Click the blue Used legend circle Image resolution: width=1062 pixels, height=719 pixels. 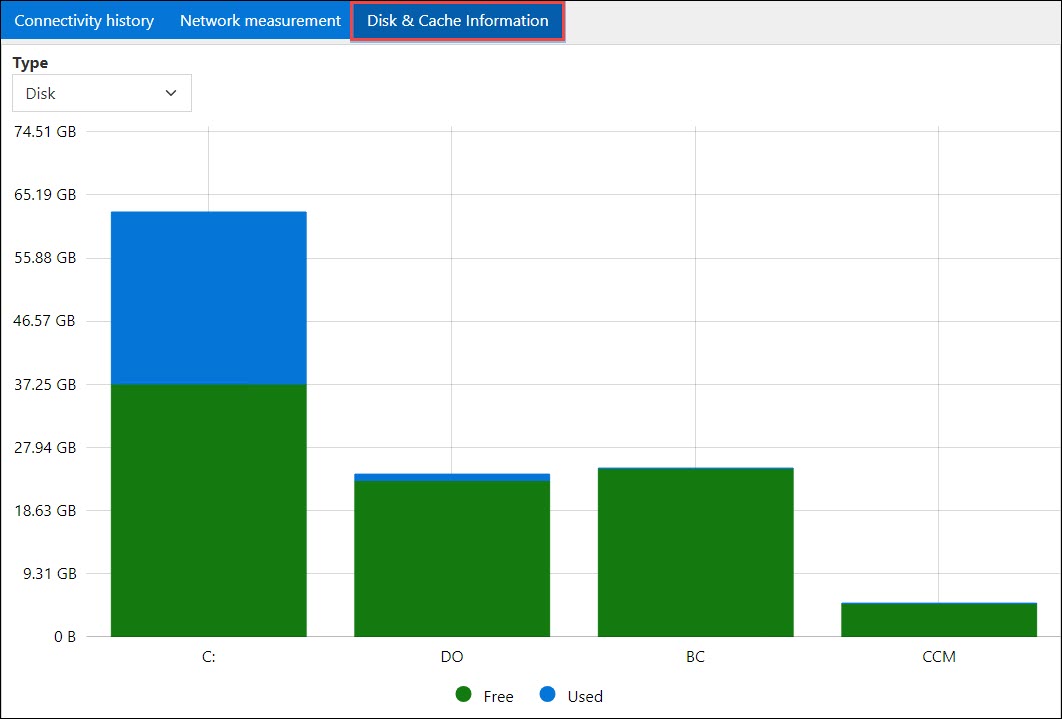[x=548, y=695]
